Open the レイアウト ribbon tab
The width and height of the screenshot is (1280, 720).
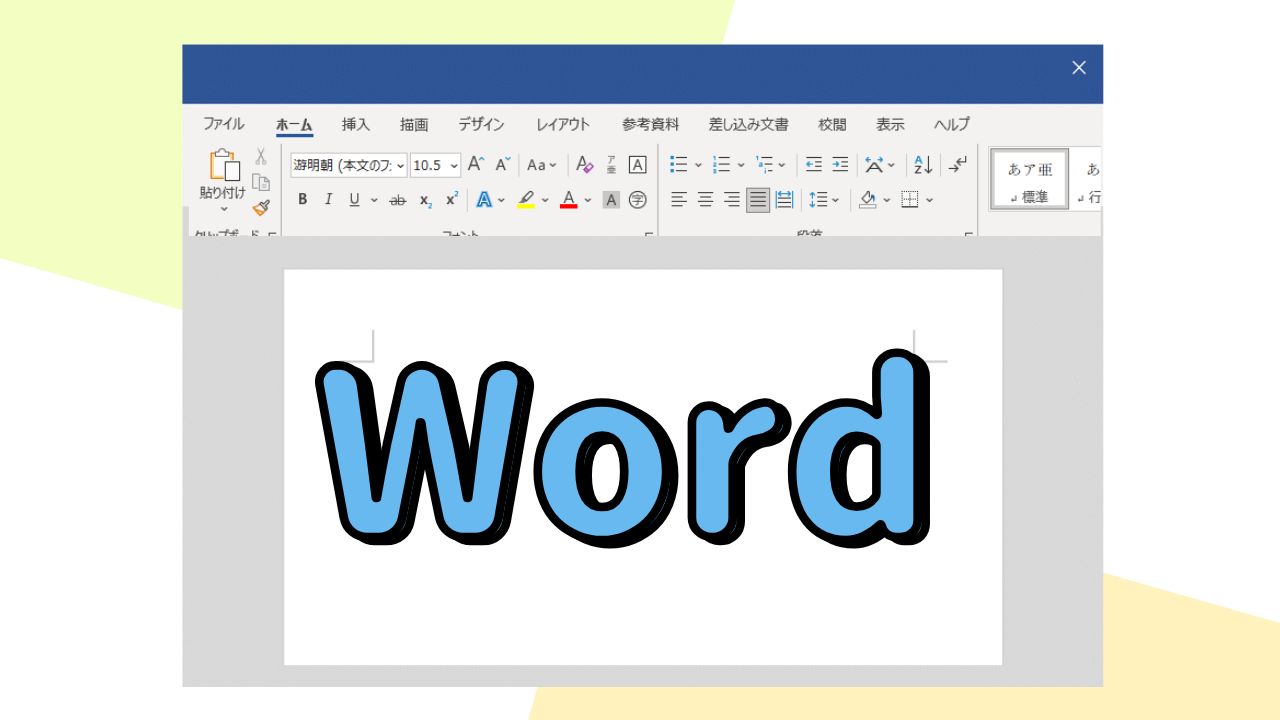(563, 125)
